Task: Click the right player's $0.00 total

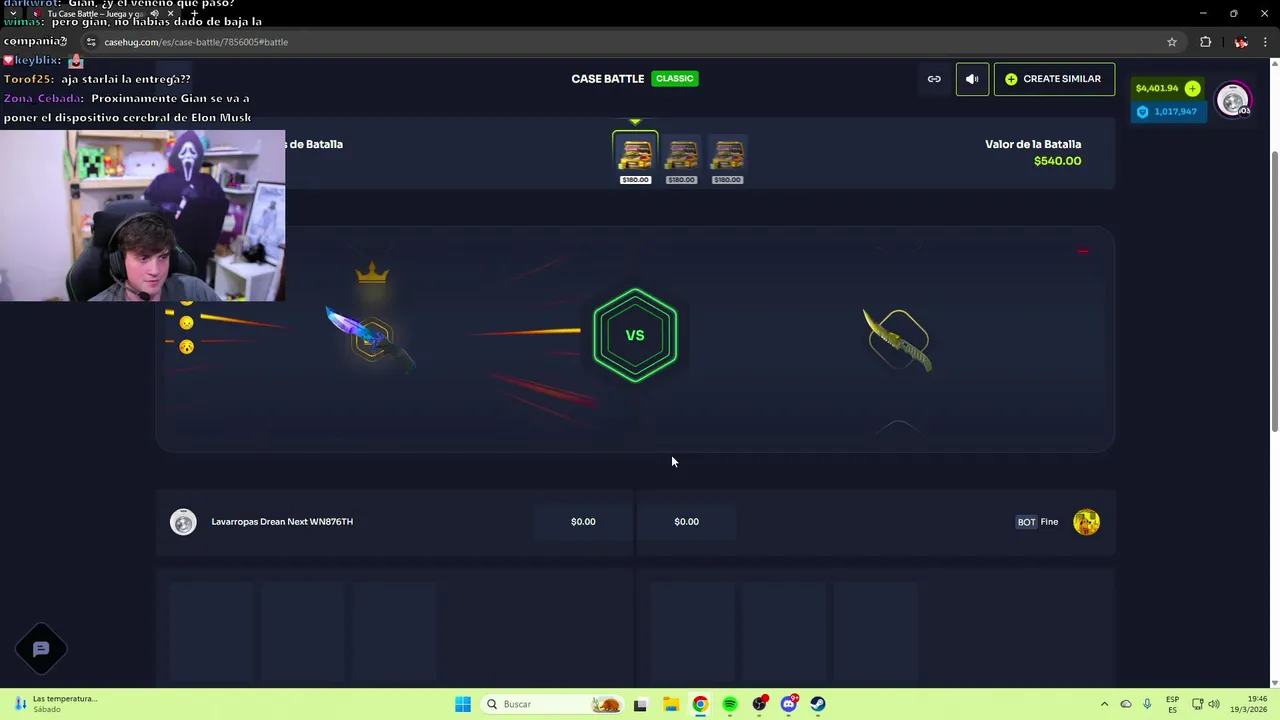Action: tap(686, 522)
